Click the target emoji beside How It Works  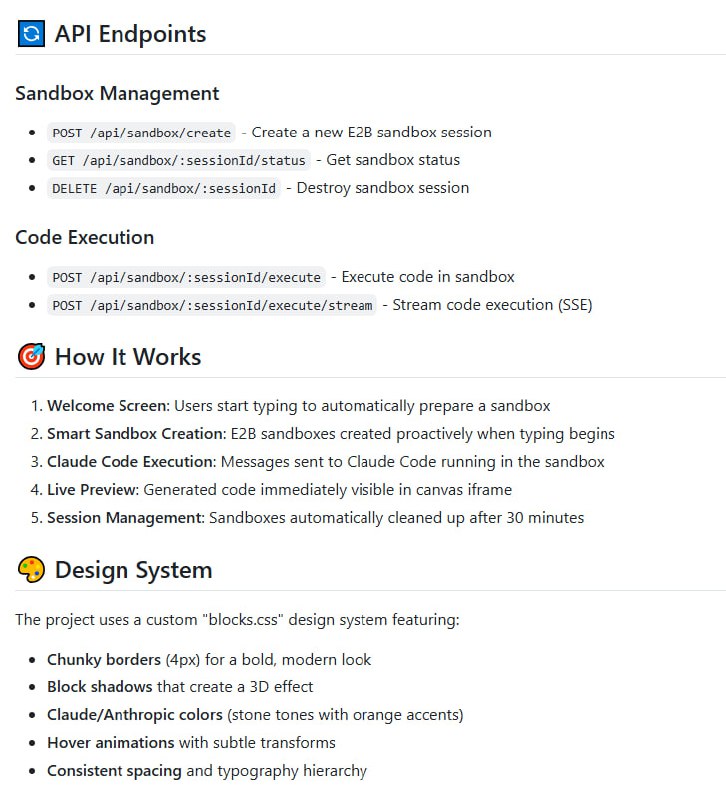pos(31,357)
